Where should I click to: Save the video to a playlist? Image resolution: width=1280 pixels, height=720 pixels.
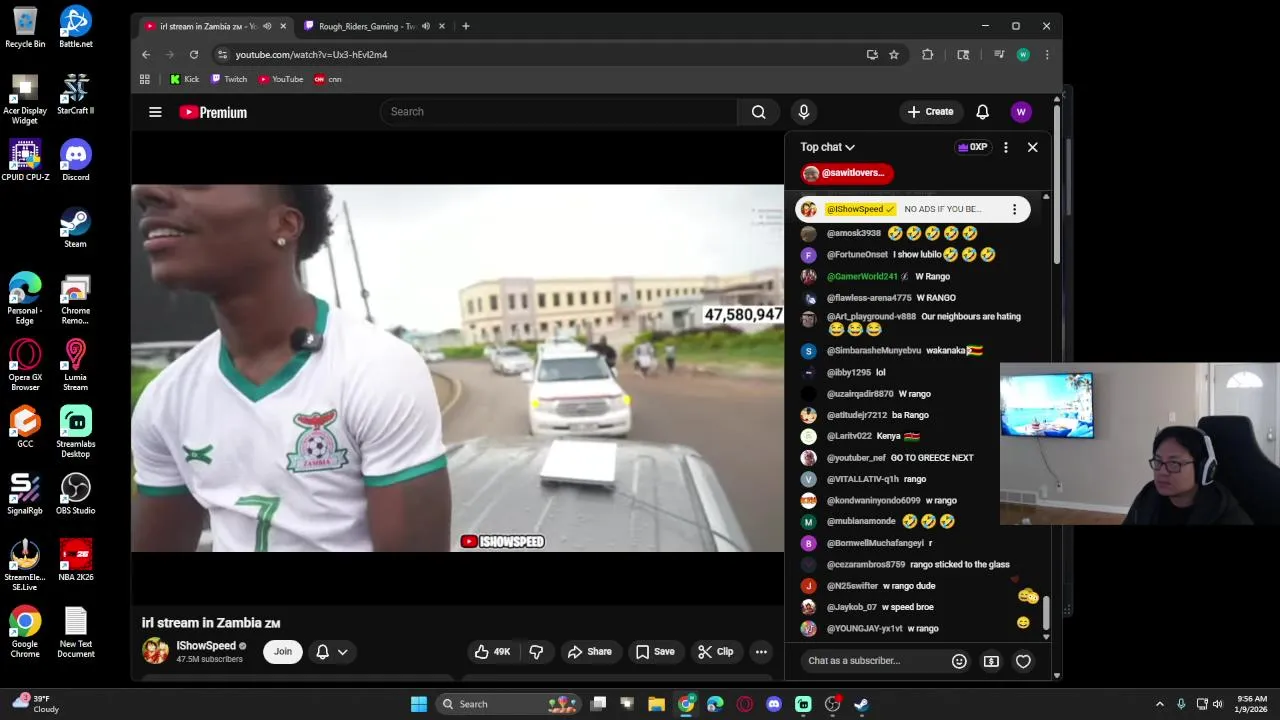click(655, 652)
